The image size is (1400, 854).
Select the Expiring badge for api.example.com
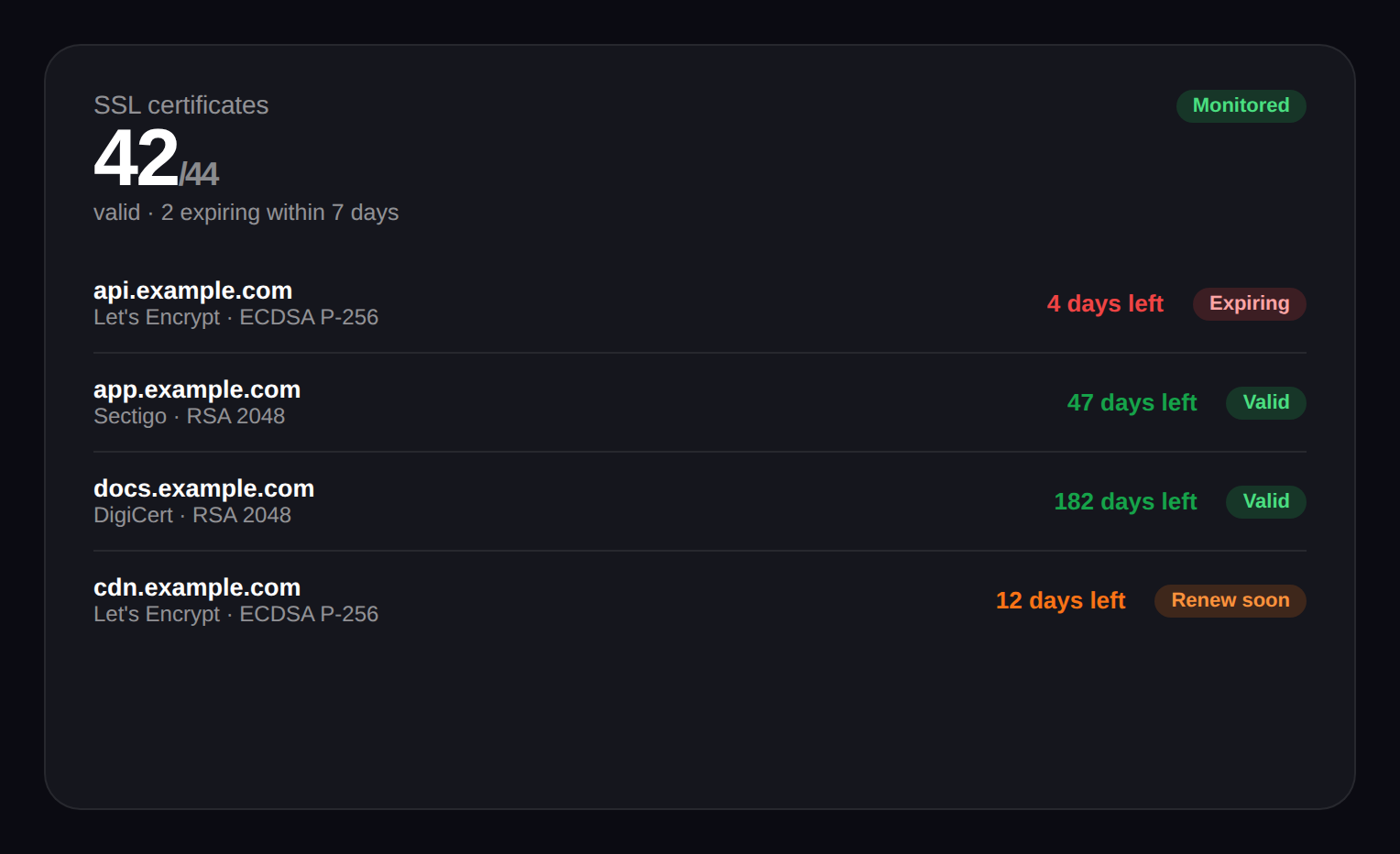[x=1249, y=303]
